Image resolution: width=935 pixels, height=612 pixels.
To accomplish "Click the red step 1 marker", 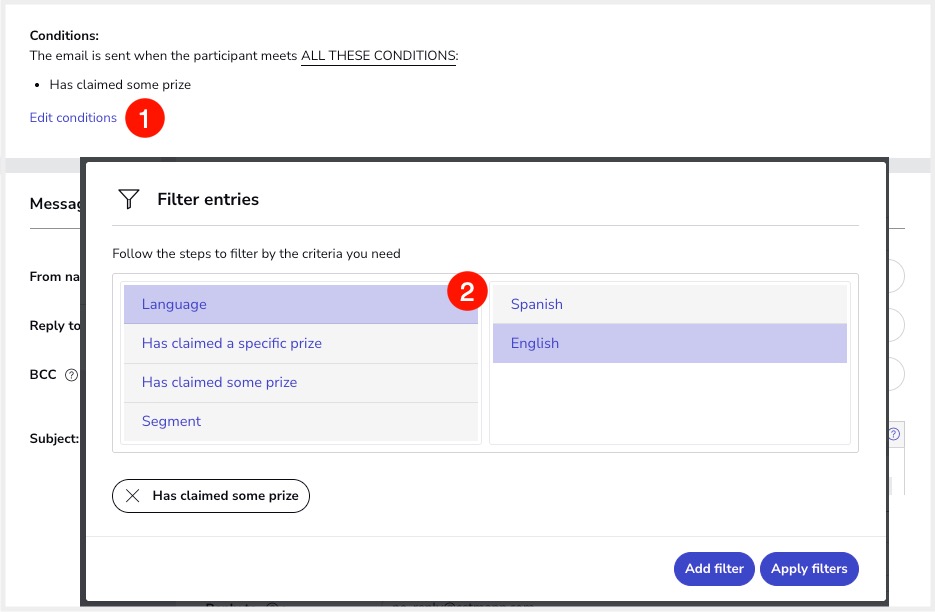I will [x=145, y=118].
